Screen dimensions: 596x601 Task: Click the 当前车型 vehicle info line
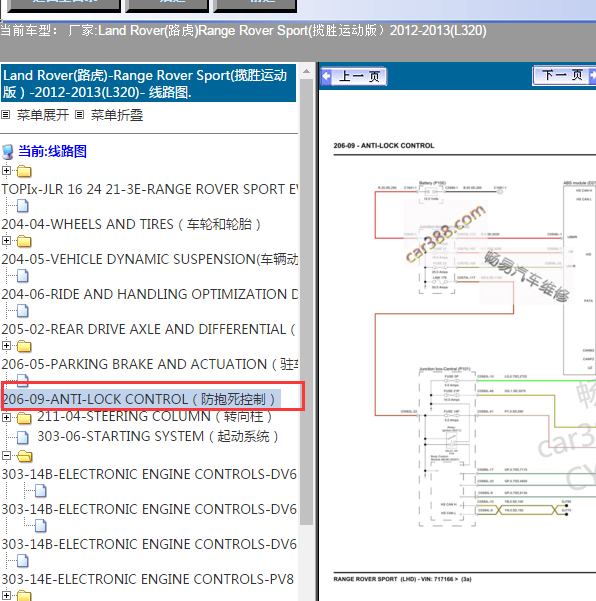point(243,30)
